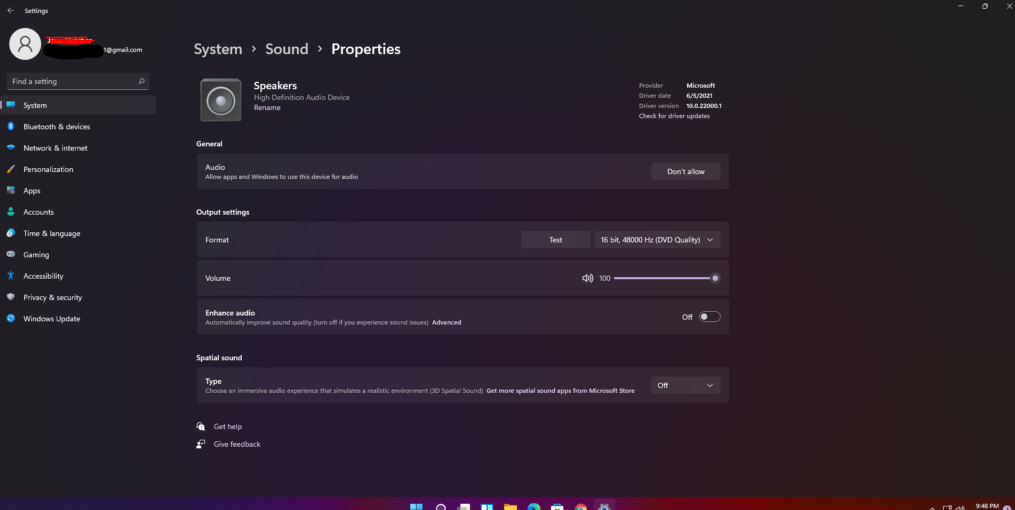1015x510 pixels.
Task: Open Windows Update in the sidebar
Action: (51, 319)
